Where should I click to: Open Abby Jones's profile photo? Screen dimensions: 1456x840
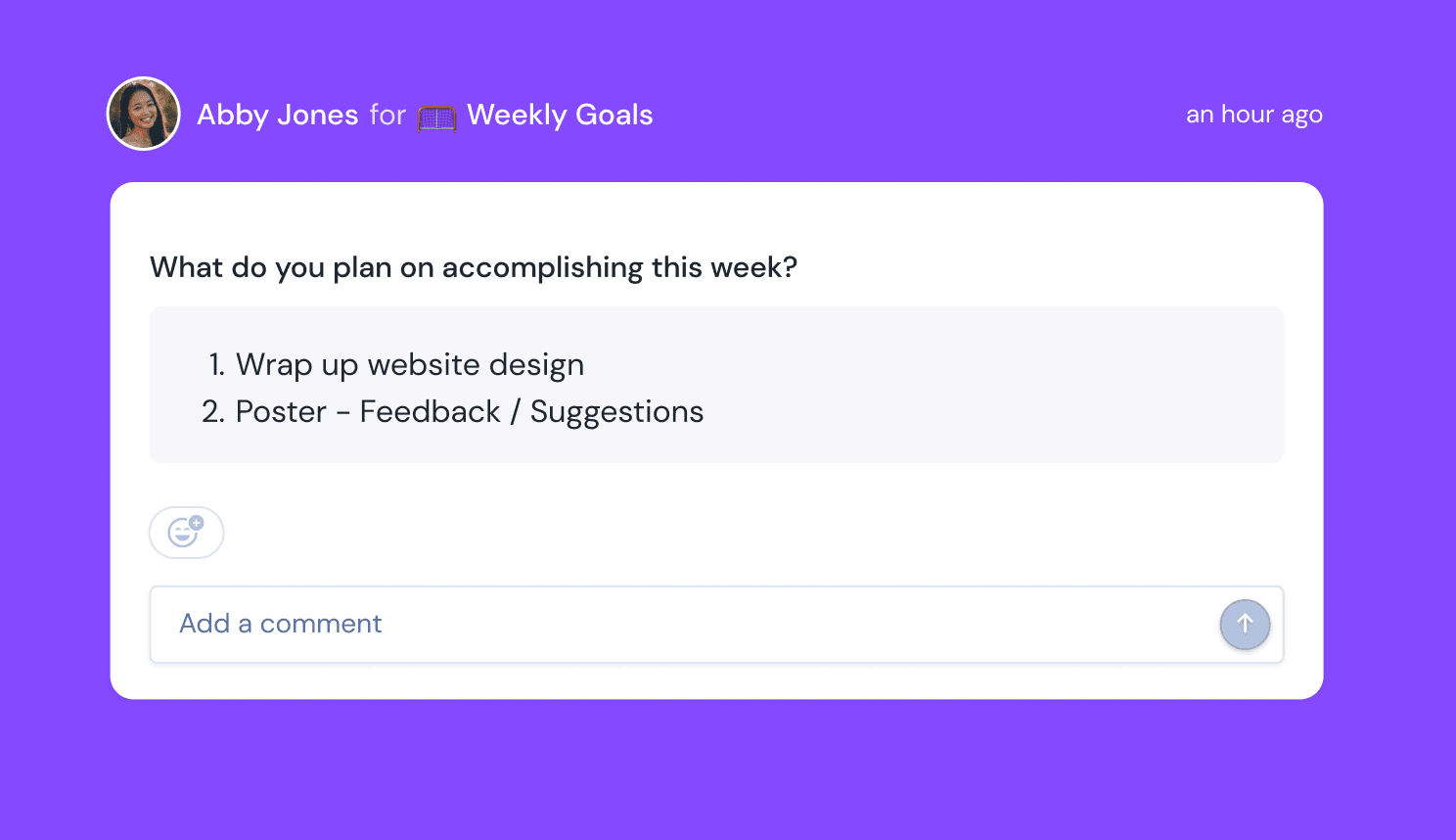point(144,115)
